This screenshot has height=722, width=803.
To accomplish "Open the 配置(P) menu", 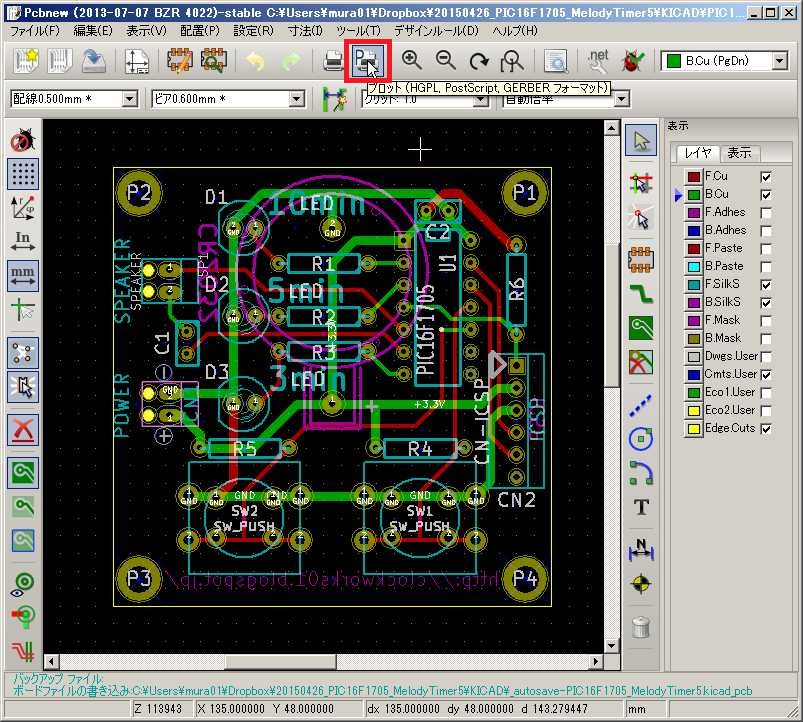I will pyautogui.click(x=200, y=31).
